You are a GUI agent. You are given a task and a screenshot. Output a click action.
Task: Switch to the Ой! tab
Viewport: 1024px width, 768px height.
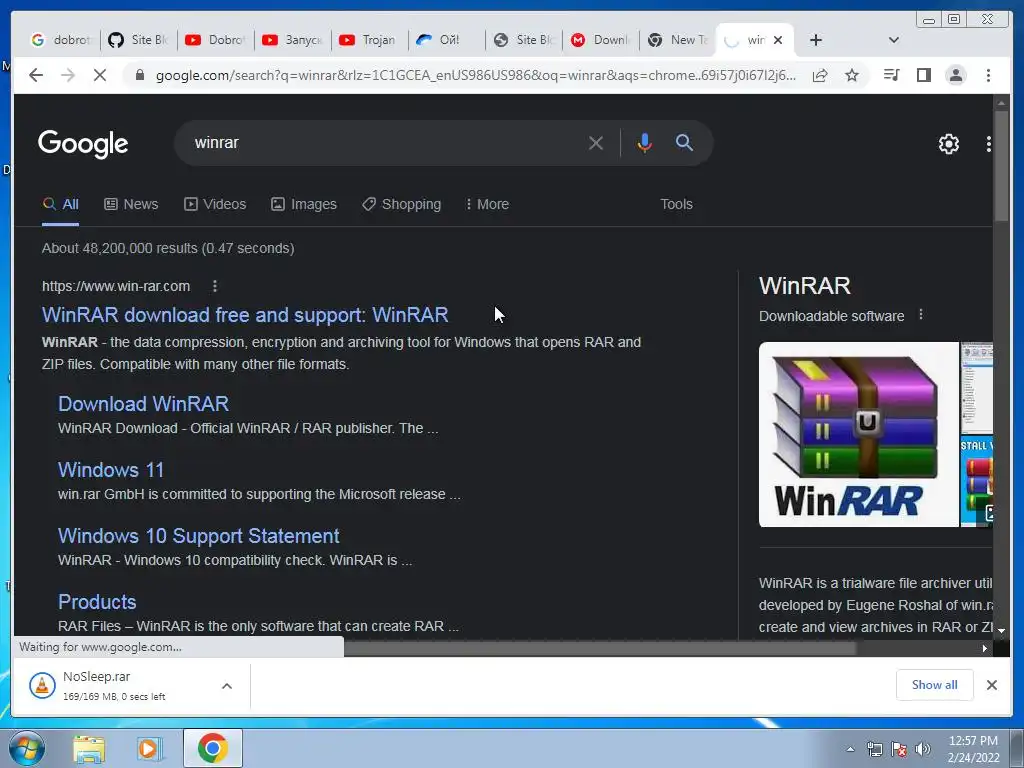point(445,40)
